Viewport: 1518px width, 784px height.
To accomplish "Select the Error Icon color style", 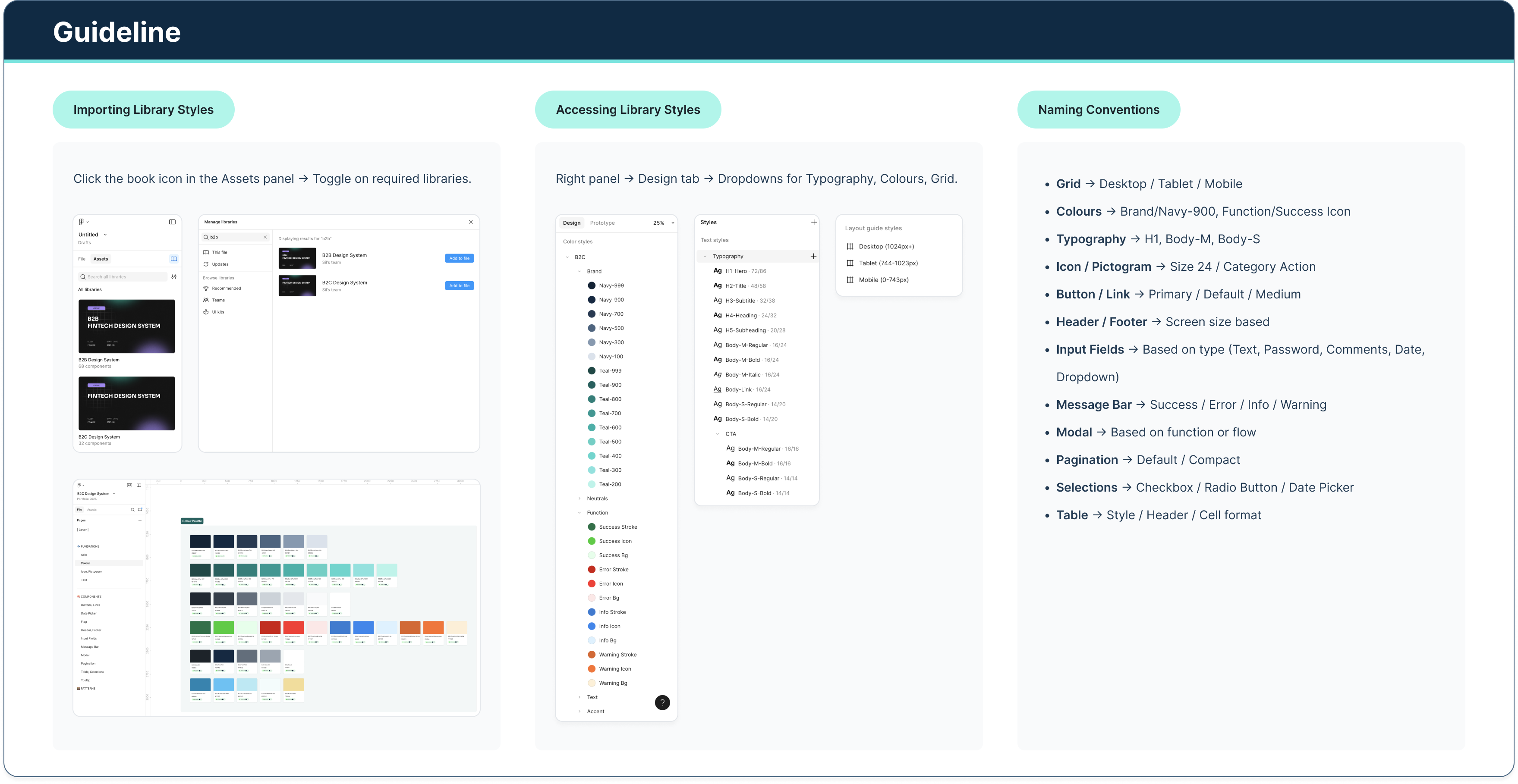I will click(x=605, y=584).
